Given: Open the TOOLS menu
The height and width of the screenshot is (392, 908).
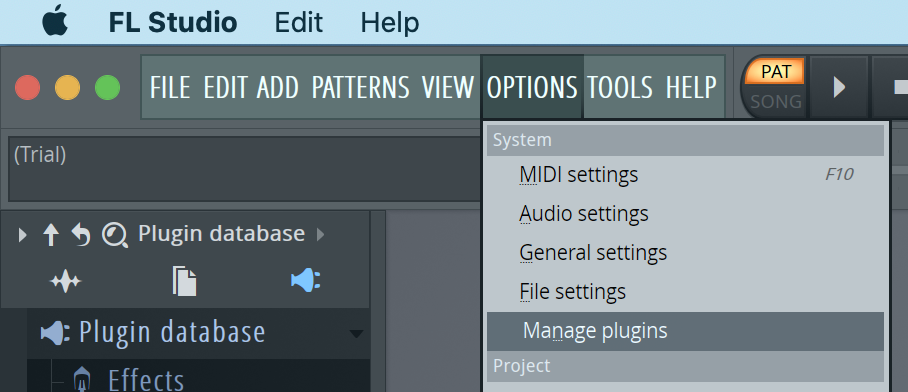Looking at the screenshot, I should (620, 87).
